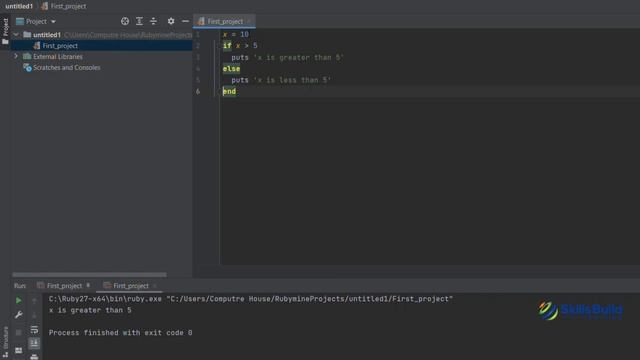Collapse the untitled1 project folder
Image resolution: width=640 pixels, height=360 pixels.
[x=16, y=35]
